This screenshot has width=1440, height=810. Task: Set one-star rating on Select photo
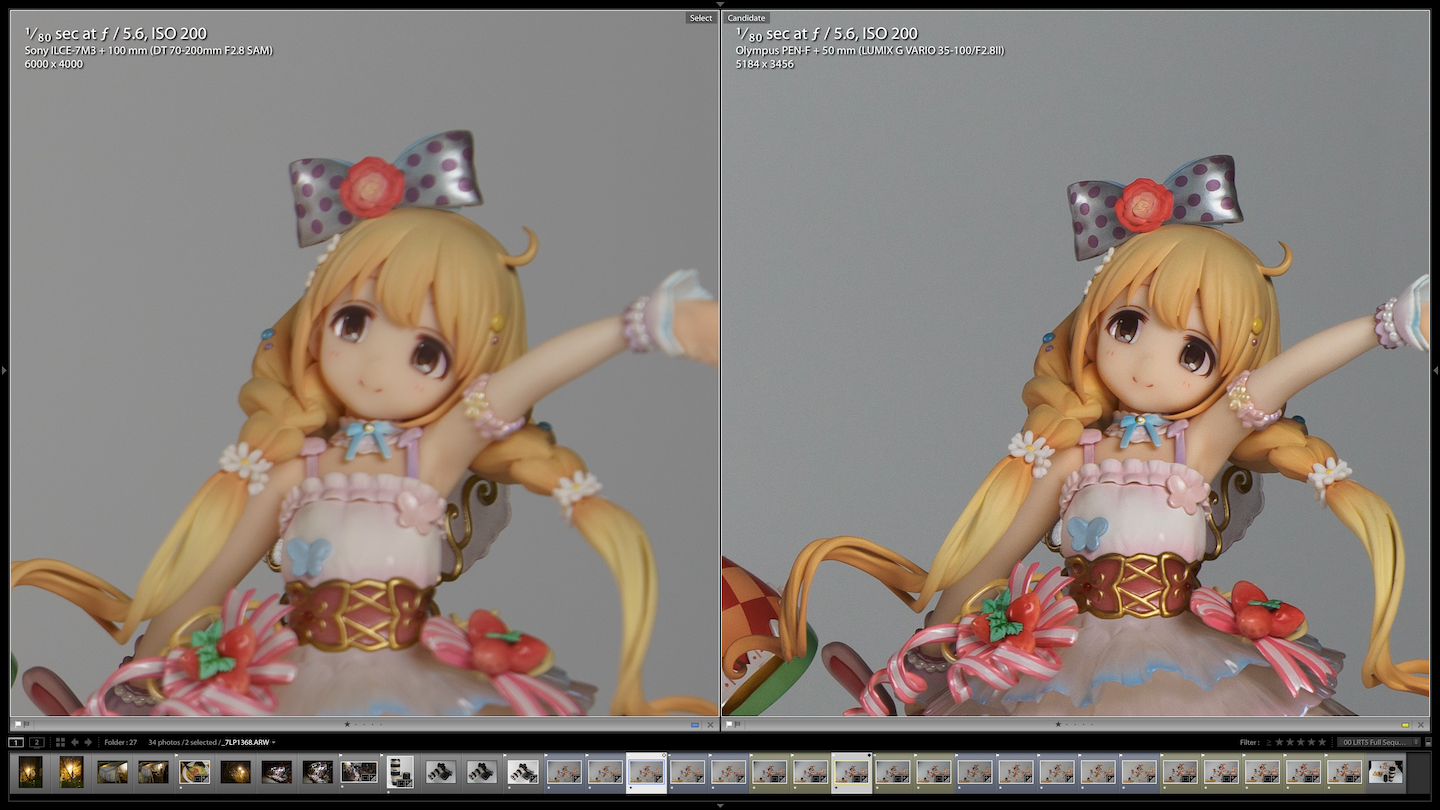tap(347, 724)
